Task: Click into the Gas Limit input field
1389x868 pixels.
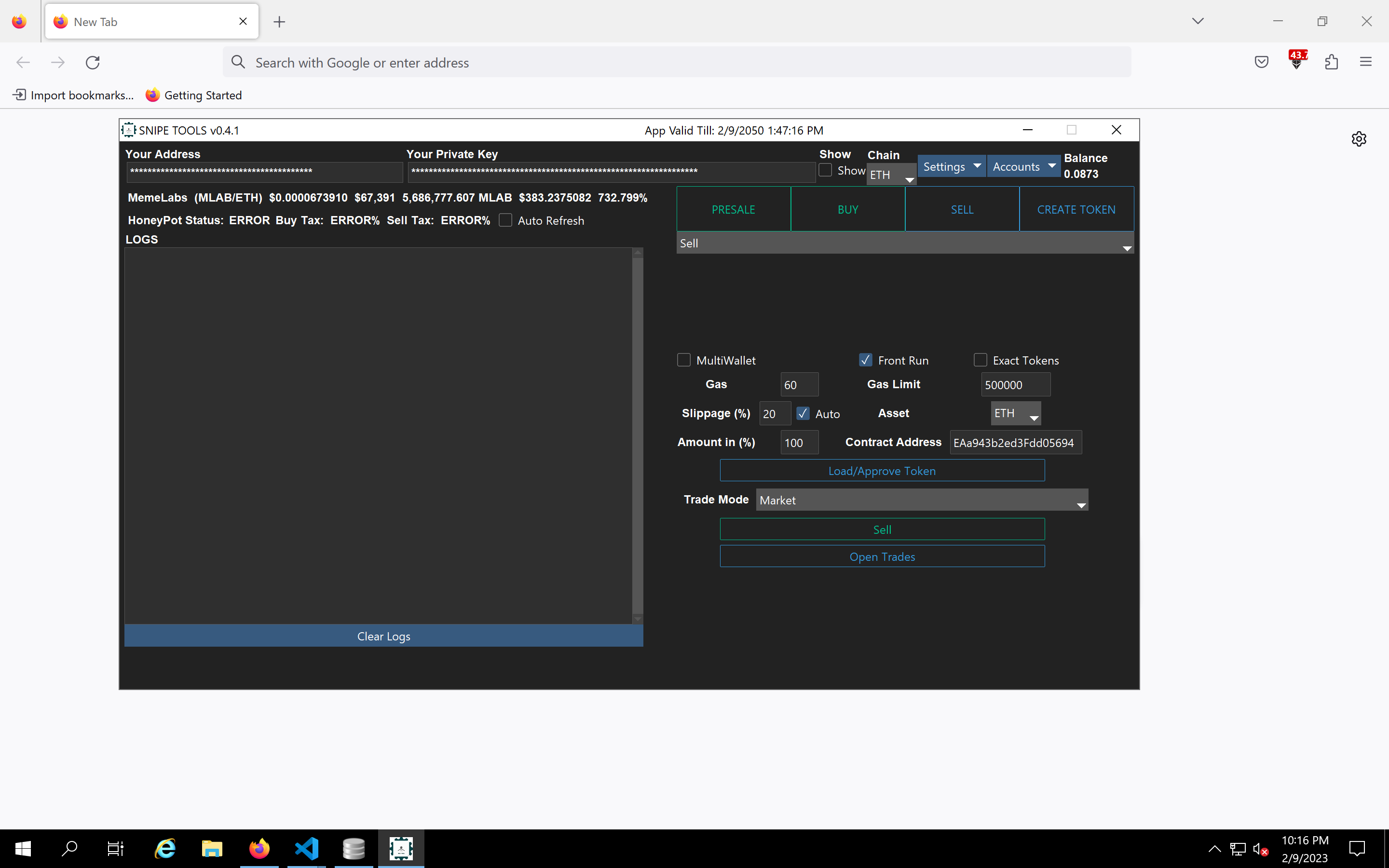Action: point(1015,385)
